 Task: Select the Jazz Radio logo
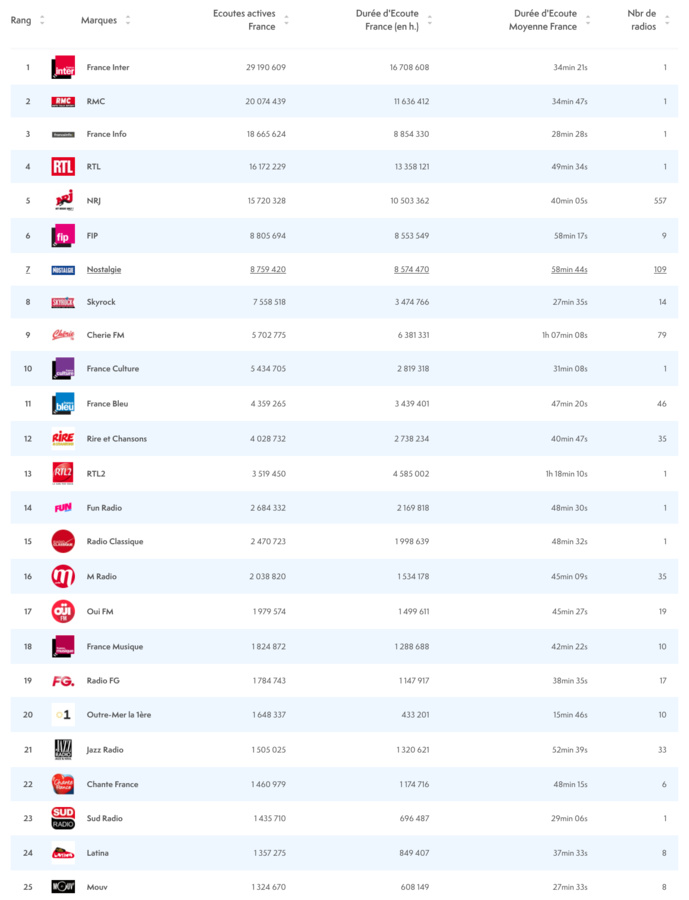[x=62, y=750]
